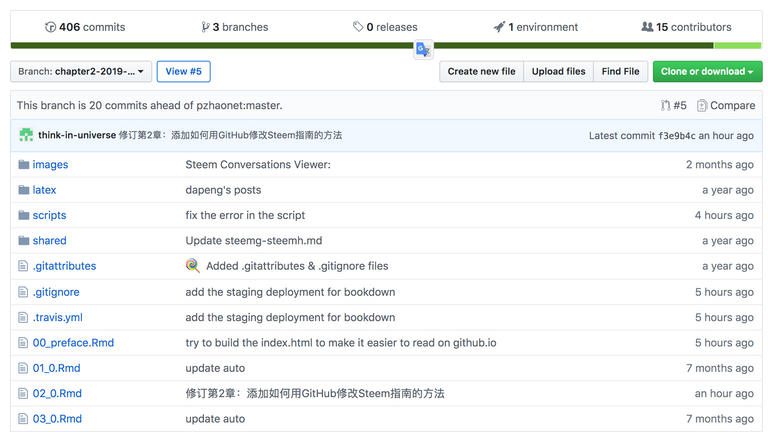Click the 02_0.Rmd file icon
This screenshot has width=768, height=432.
click(x=23, y=393)
